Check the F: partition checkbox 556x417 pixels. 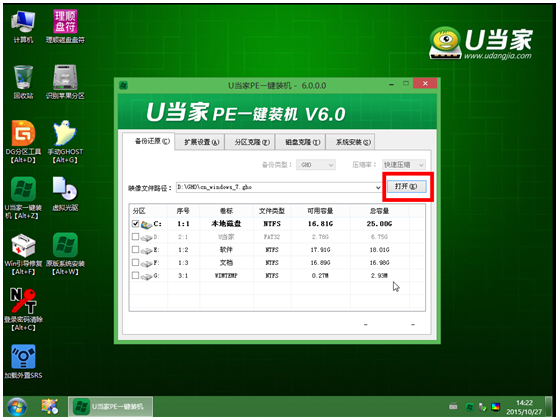pyautogui.click(x=135, y=262)
